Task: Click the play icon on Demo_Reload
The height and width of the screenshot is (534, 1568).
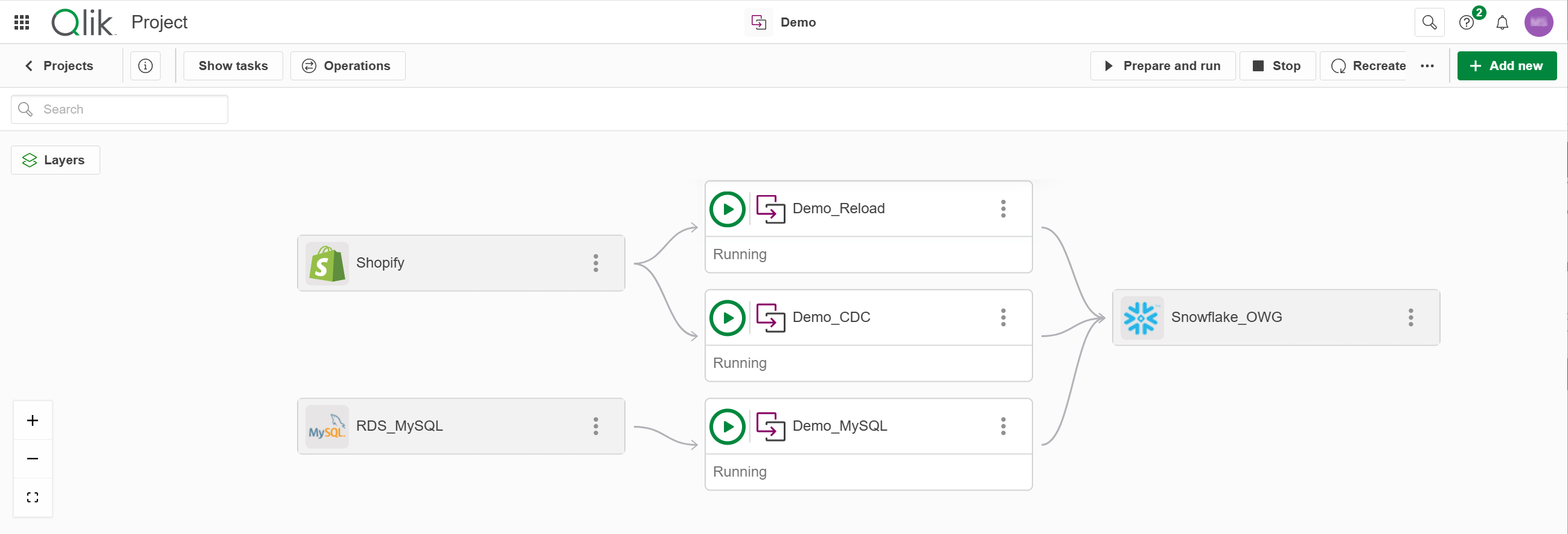Action: 728,209
